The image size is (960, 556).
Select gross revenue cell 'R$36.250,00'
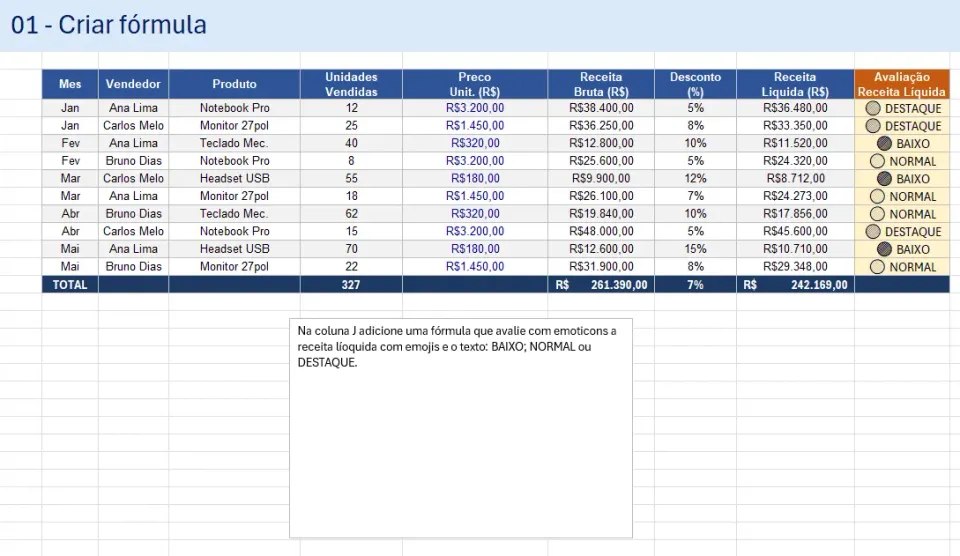point(601,126)
